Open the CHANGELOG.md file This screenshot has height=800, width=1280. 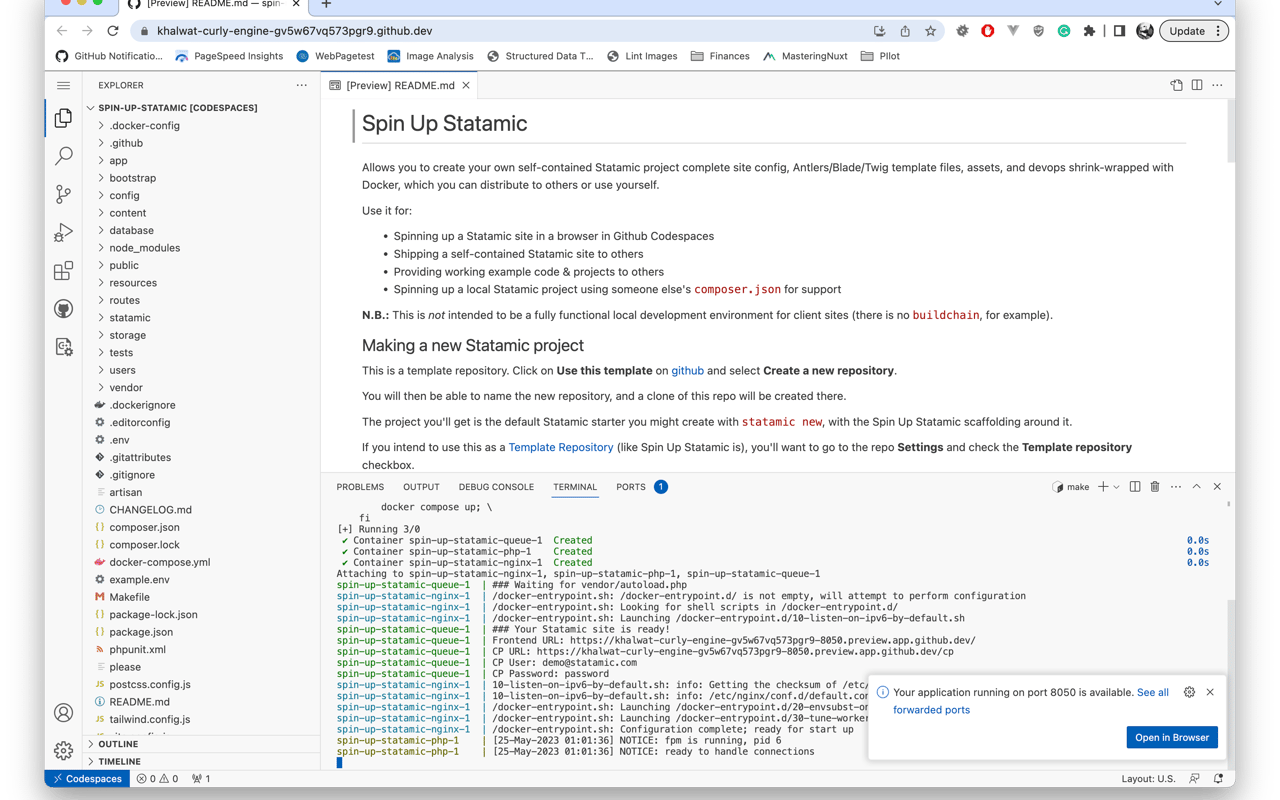tap(150, 510)
